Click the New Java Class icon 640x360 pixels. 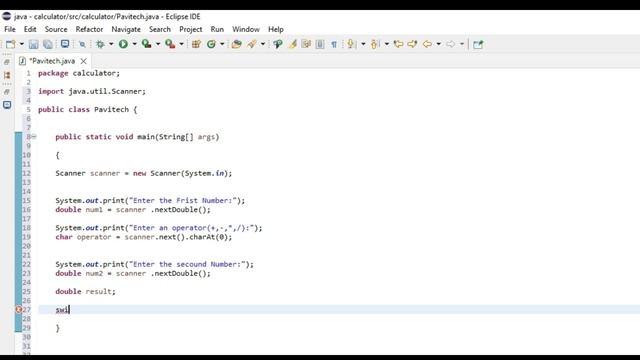211,44
